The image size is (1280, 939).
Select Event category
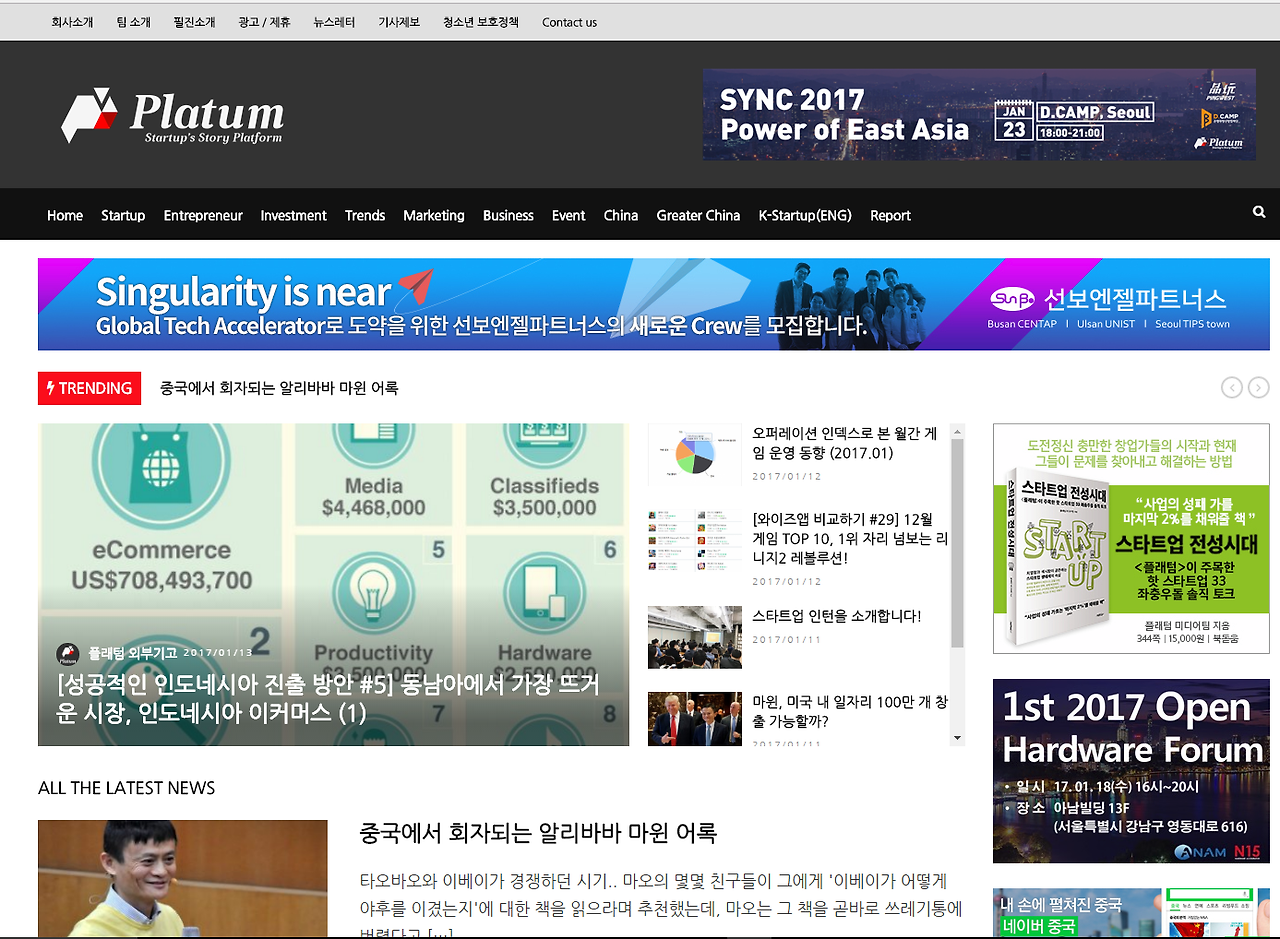[x=569, y=215]
